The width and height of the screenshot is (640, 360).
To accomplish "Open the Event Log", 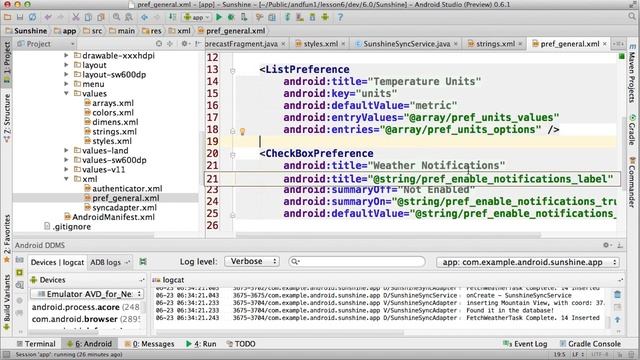I will (525, 344).
